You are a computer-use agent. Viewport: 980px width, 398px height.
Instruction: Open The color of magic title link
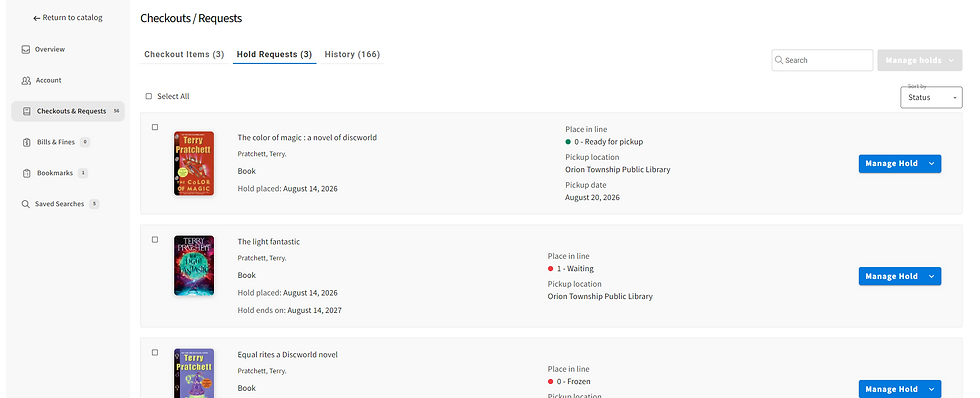(307, 137)
